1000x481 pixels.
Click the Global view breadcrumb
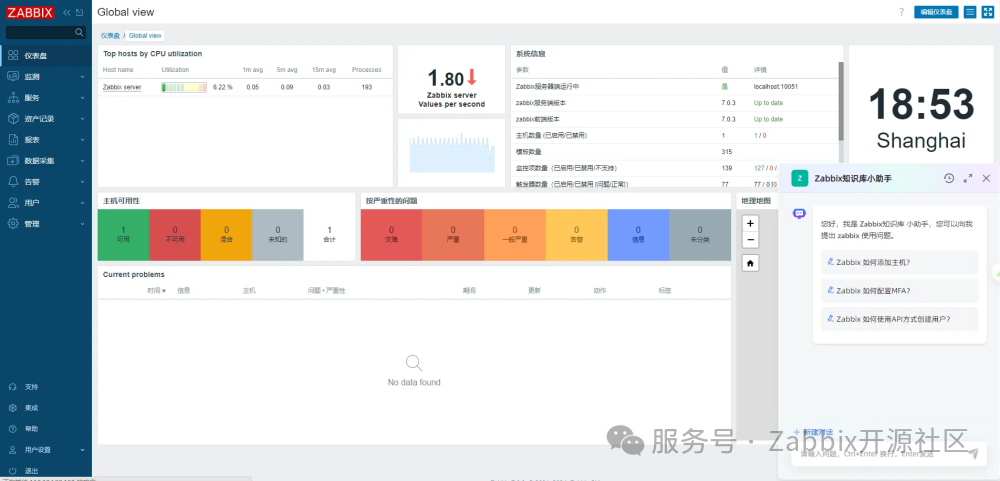(x=145, y=36)
